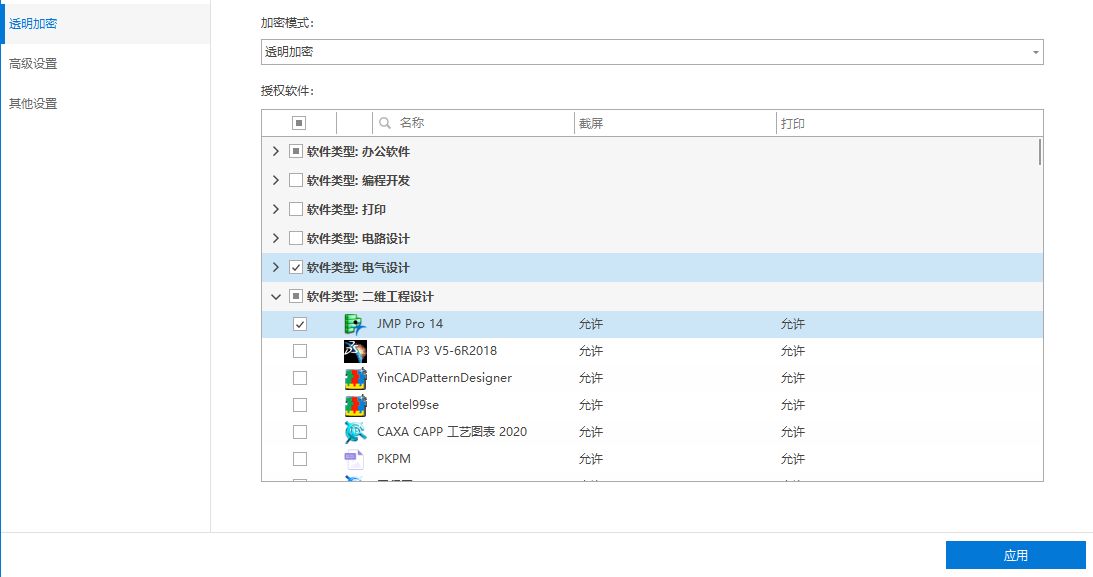Click the search magnifier icon in 名称 column
The height and width of the screenshot is (577, 1093).
(x=385, y=123)
